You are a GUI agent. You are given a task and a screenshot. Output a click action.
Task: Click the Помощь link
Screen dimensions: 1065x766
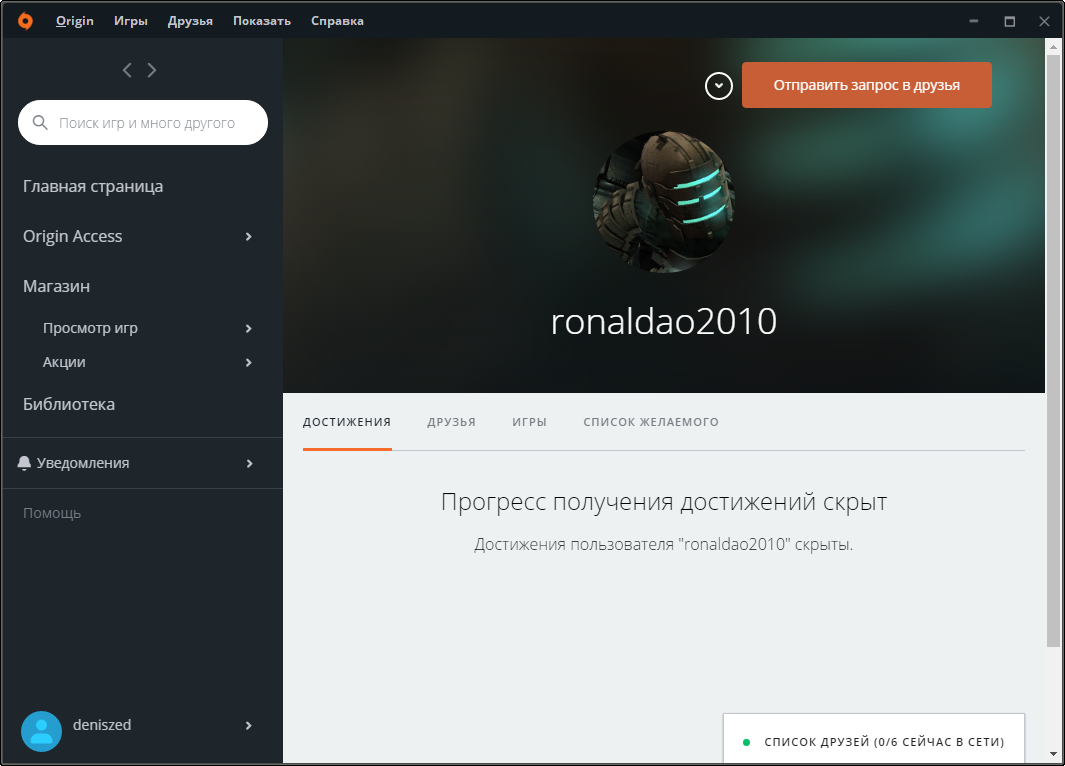tap(52, 513)
